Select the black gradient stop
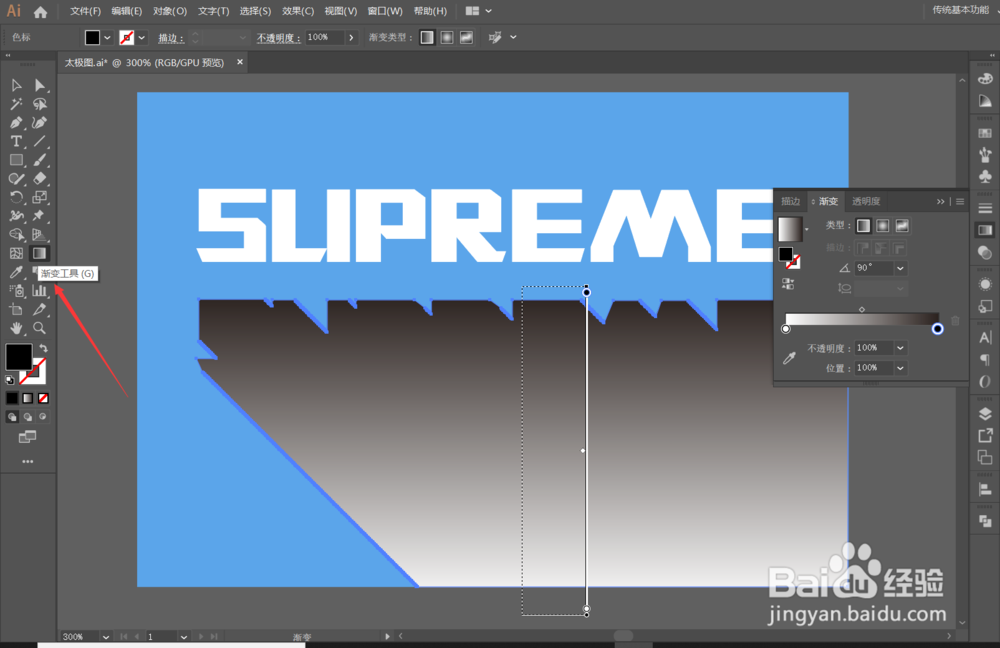 tap(938, 329)
